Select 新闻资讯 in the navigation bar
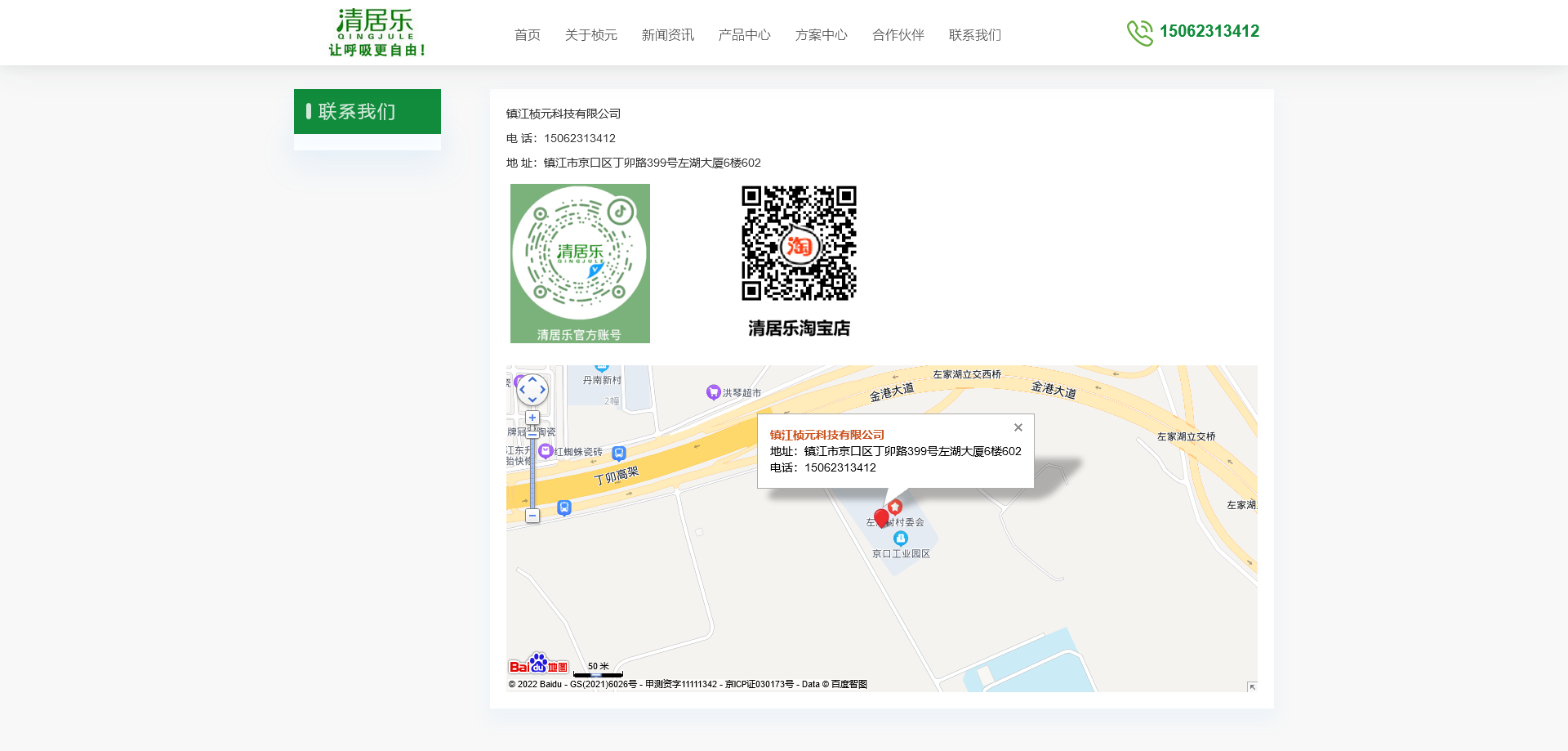 (x=667, y=34)
